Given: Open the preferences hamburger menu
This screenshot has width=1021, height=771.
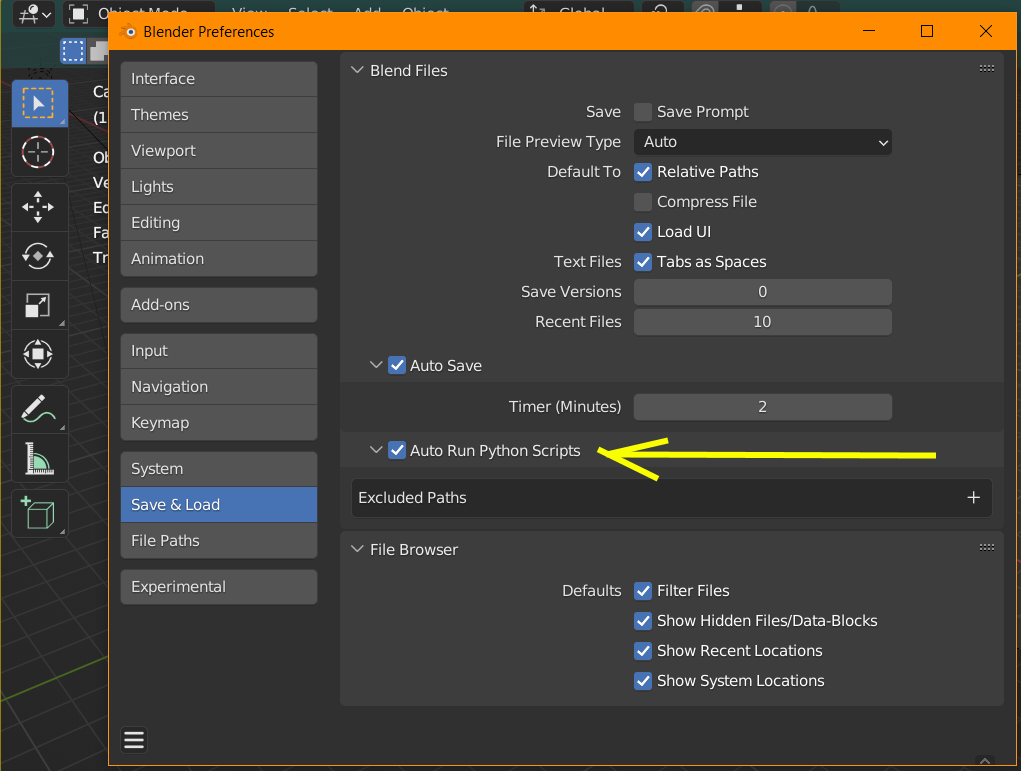Looking at the screenshot, I should coord(134,740).
